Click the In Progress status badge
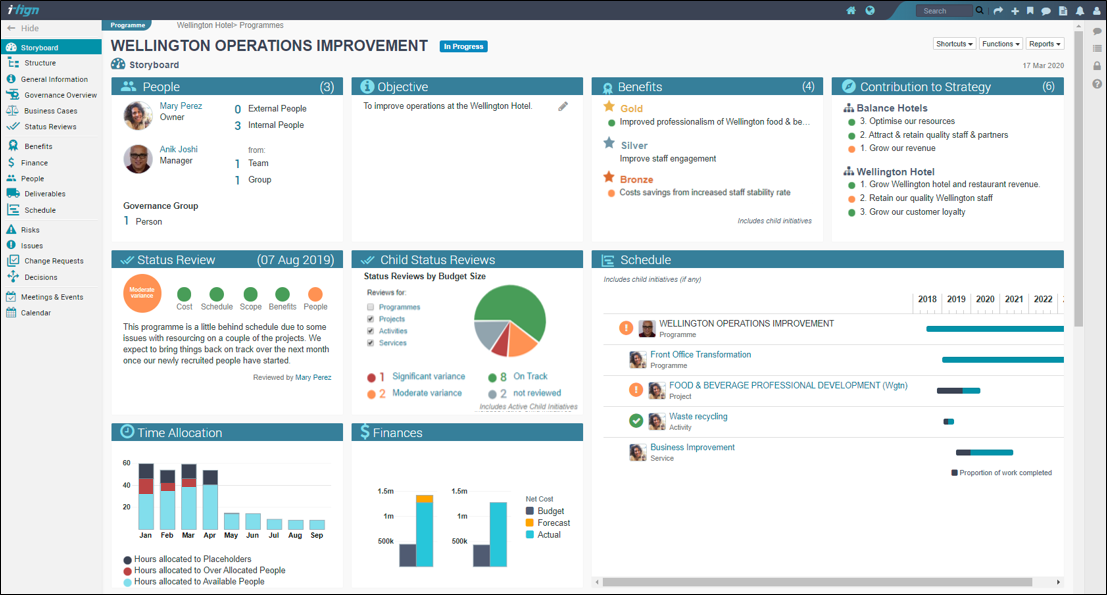 (x=463, y=47)
